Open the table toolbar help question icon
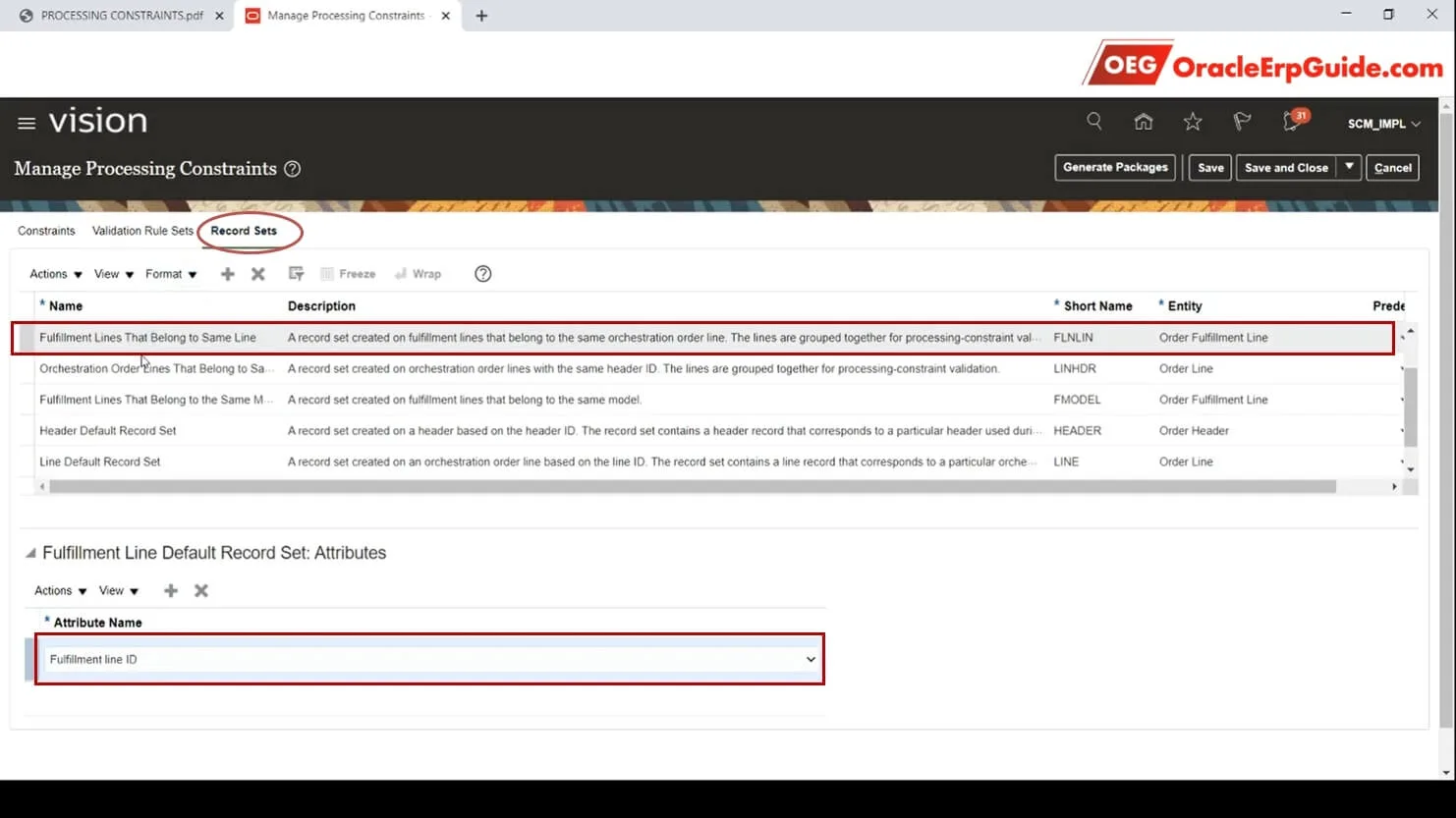This screenshot has width=1456, height=818. click(x=482, y=274)
